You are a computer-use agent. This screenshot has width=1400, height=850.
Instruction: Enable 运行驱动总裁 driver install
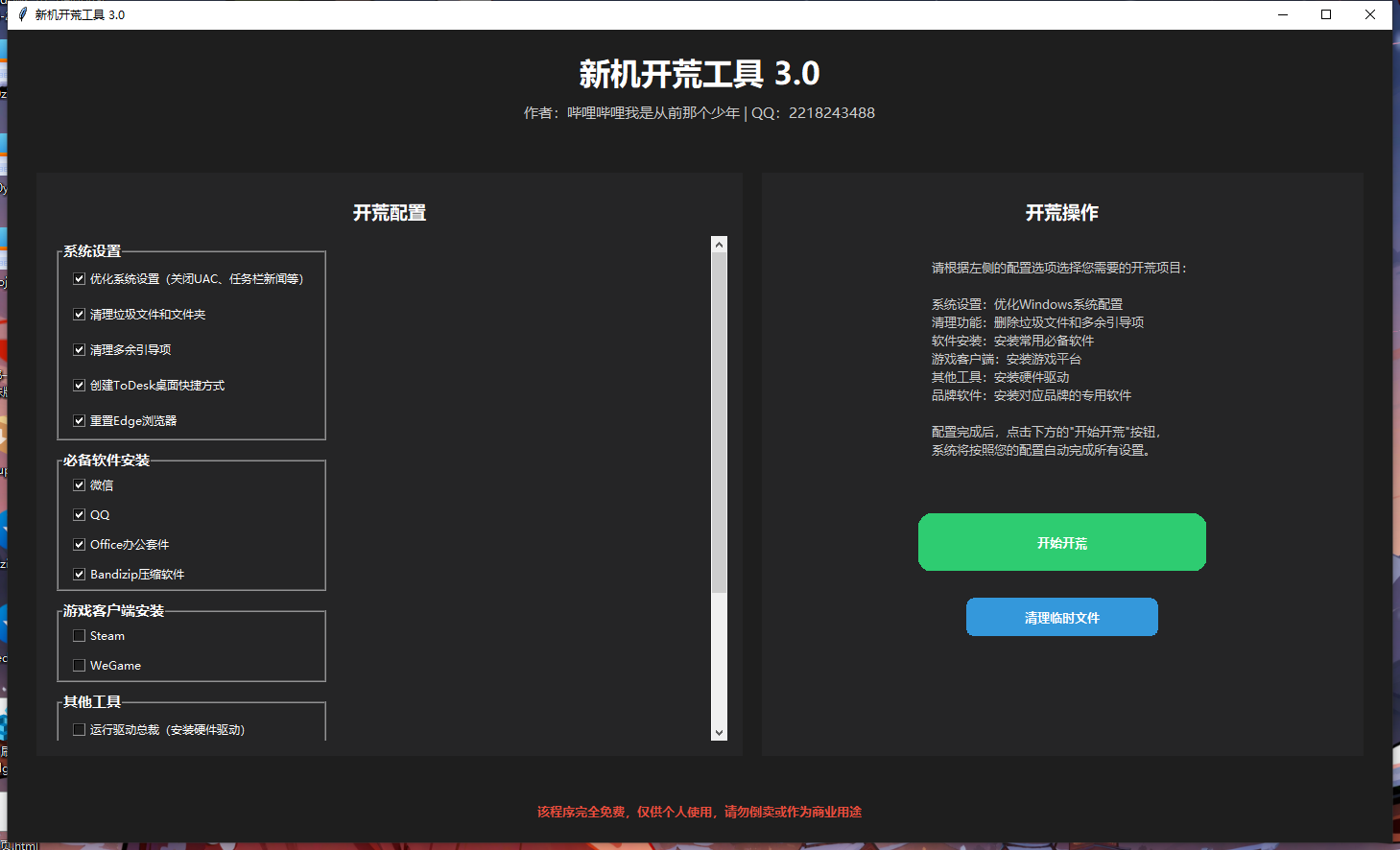click(x=79, y=729)
